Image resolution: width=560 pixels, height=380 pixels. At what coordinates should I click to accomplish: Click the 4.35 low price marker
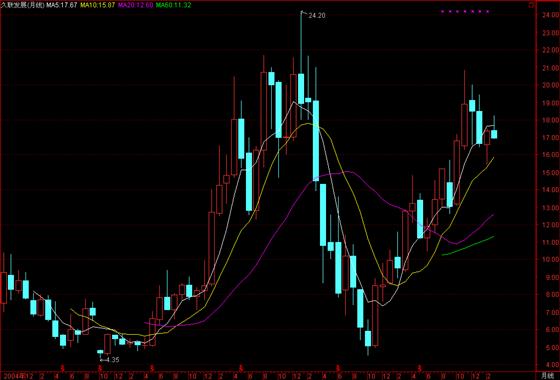112,360
